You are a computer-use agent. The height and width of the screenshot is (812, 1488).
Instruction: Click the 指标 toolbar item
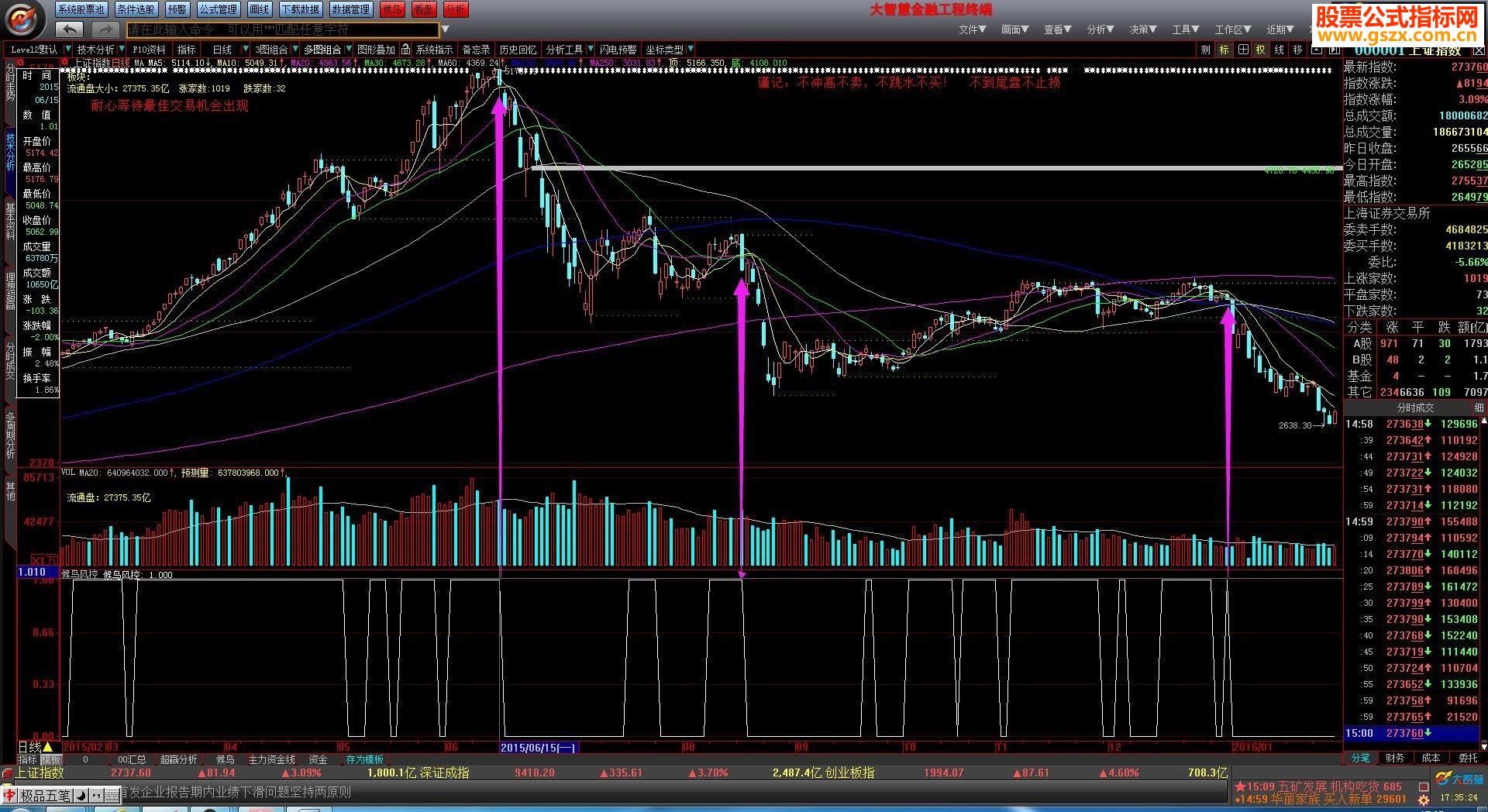pyautogui.click(x=187, y=49)
